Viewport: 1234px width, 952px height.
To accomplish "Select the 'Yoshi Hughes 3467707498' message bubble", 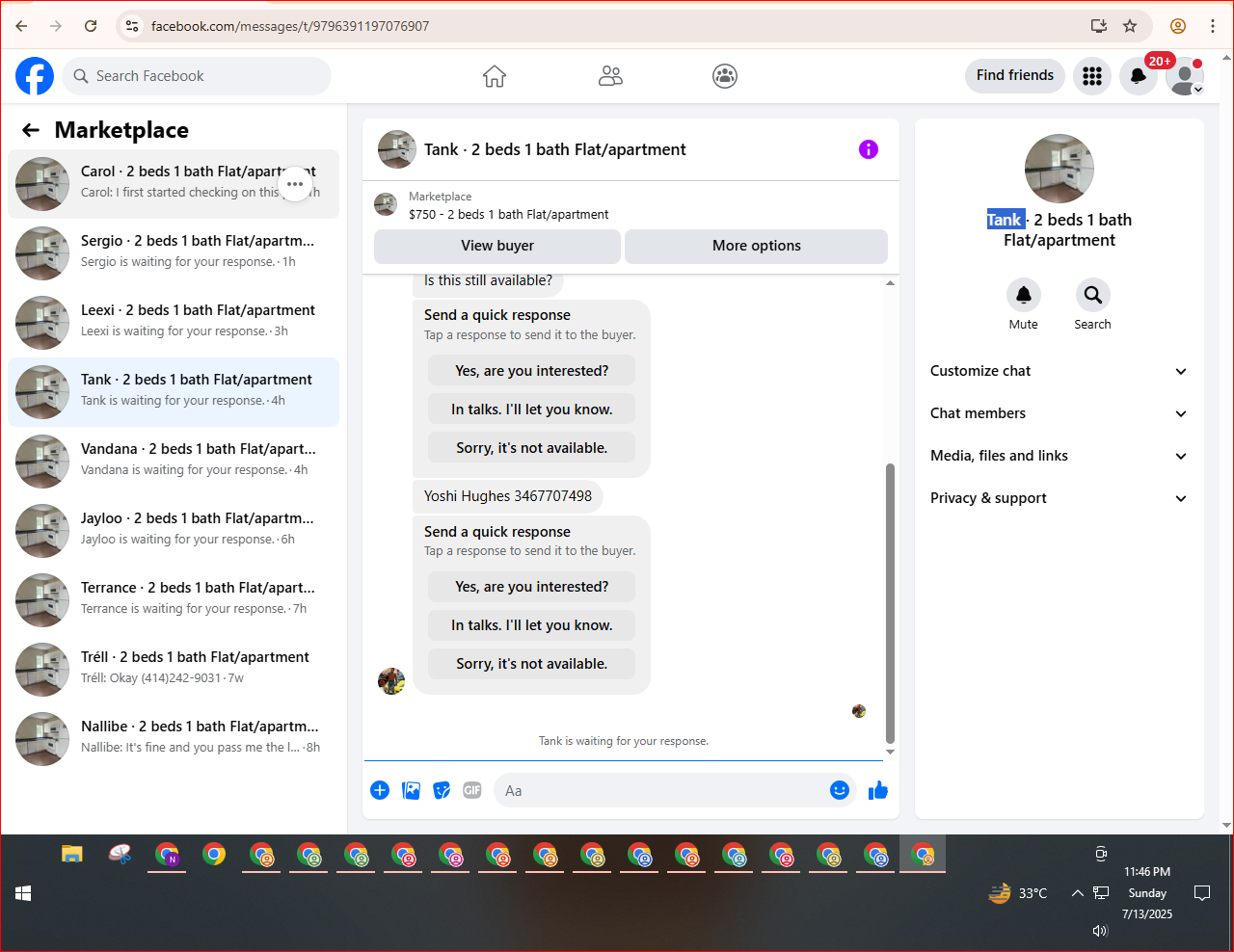I will click(x=508, y=496).
